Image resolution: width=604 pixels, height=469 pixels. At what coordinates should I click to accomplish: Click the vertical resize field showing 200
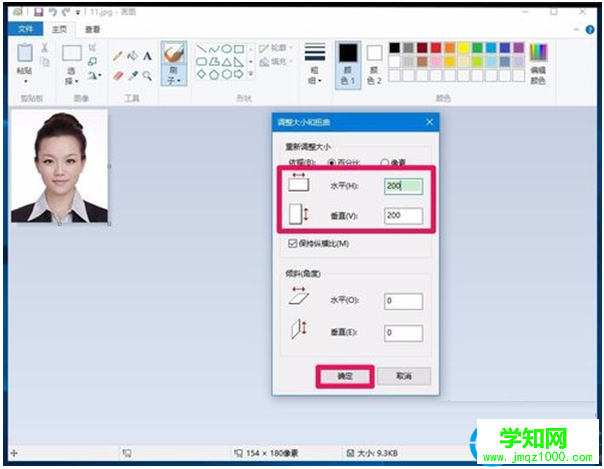(403, 216)
